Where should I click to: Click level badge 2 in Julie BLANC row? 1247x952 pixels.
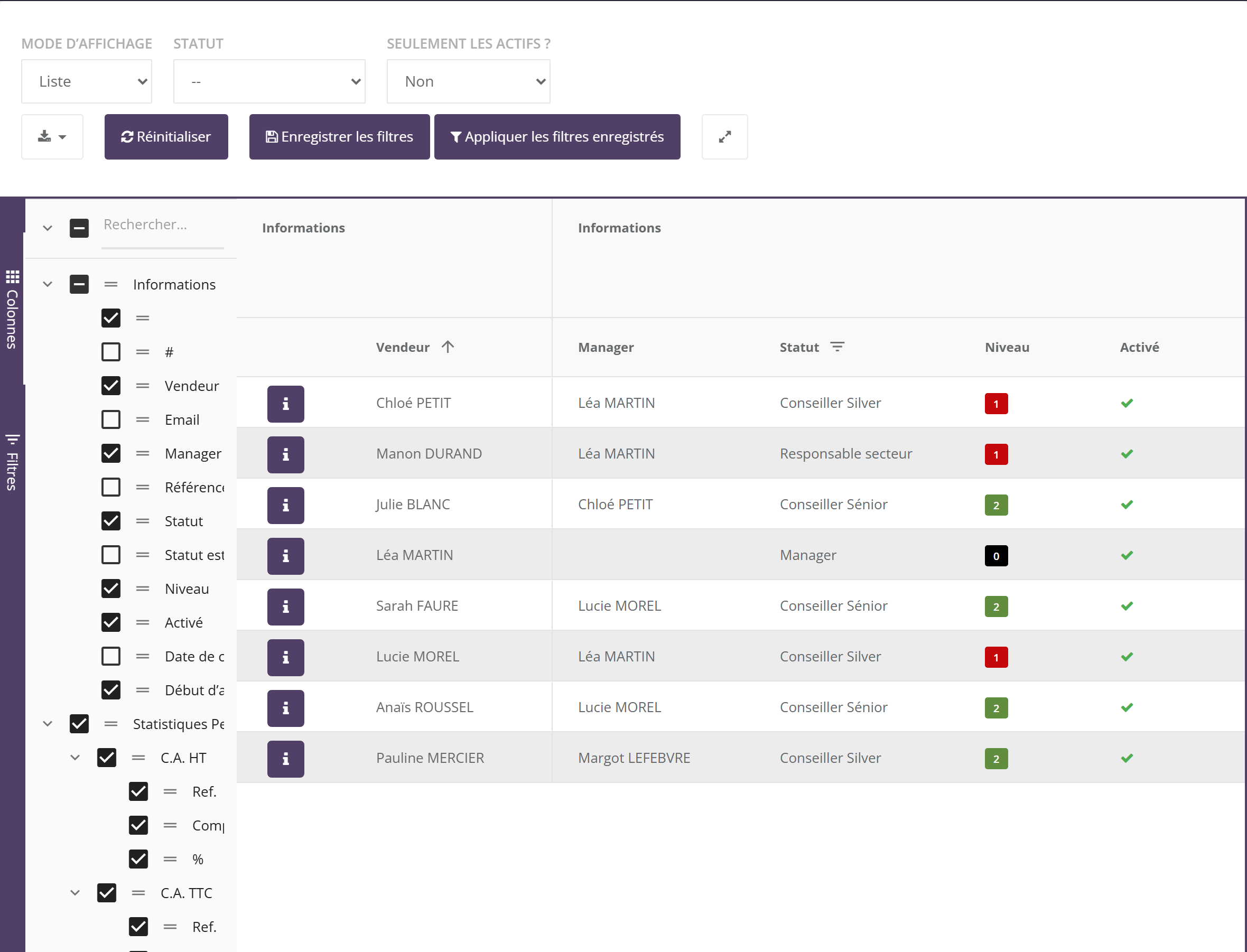(996, 505)
